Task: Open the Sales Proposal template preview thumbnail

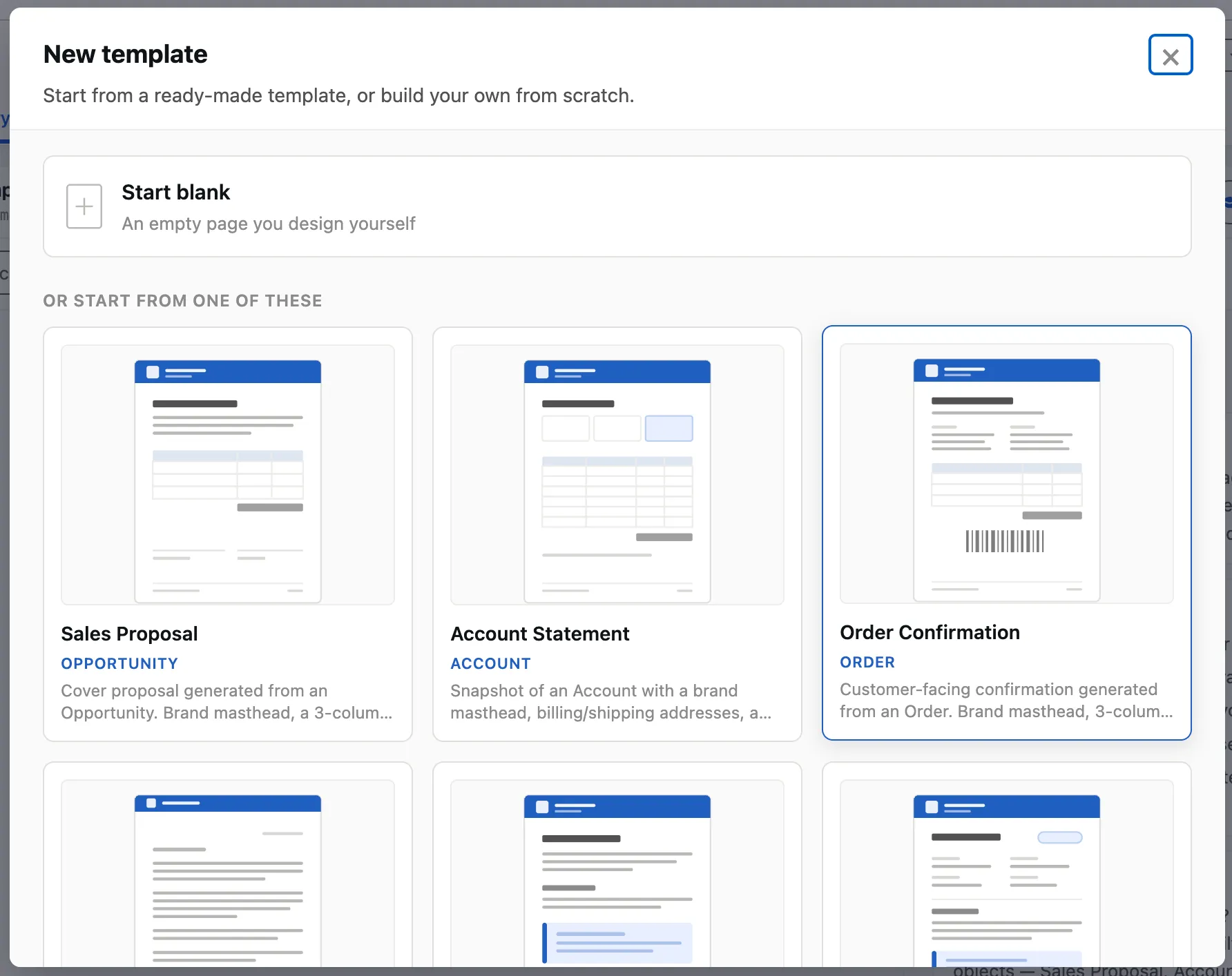Action: 228,475
